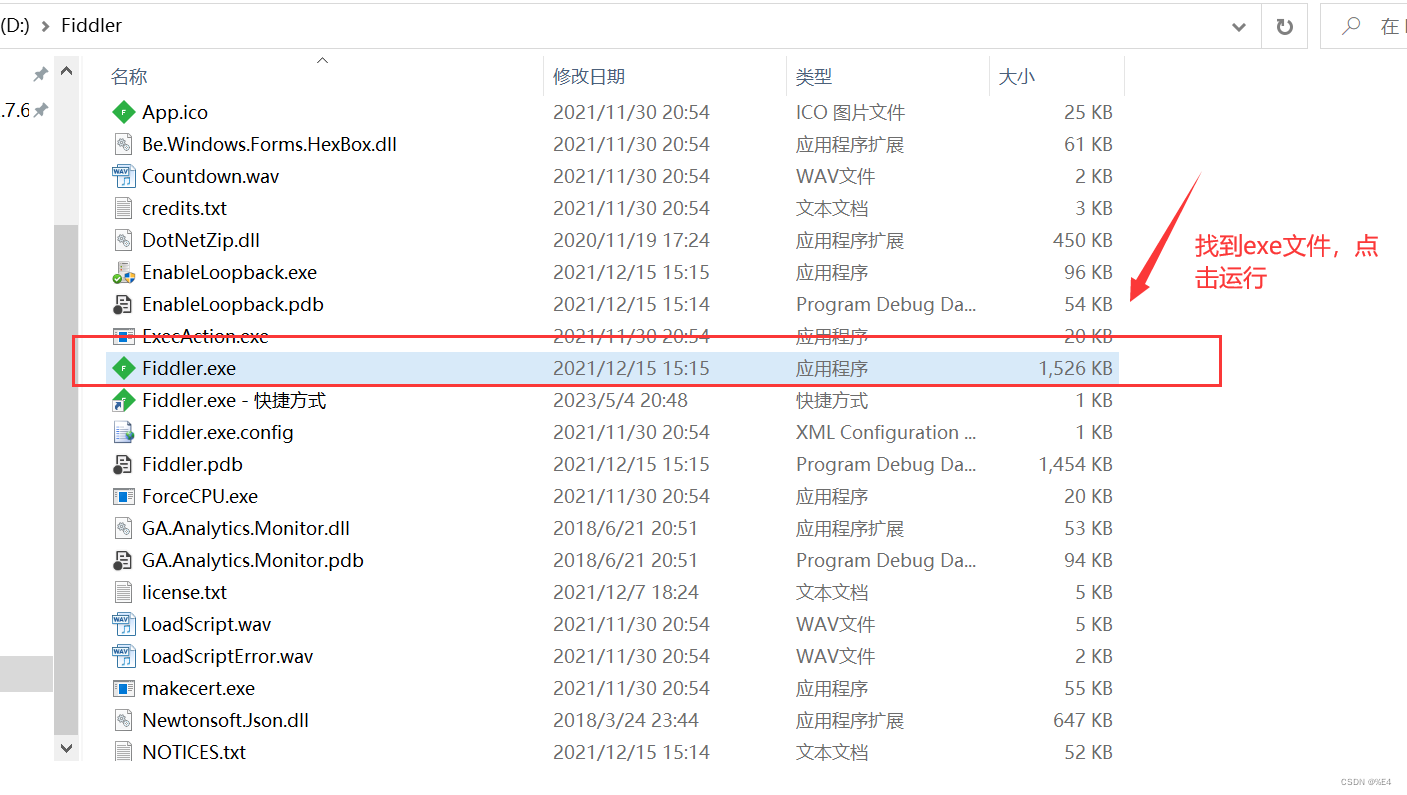Click the ForceCPU.exe file icon
Viewport: 1407px width, 795px height.
click(x=124, y=496)
